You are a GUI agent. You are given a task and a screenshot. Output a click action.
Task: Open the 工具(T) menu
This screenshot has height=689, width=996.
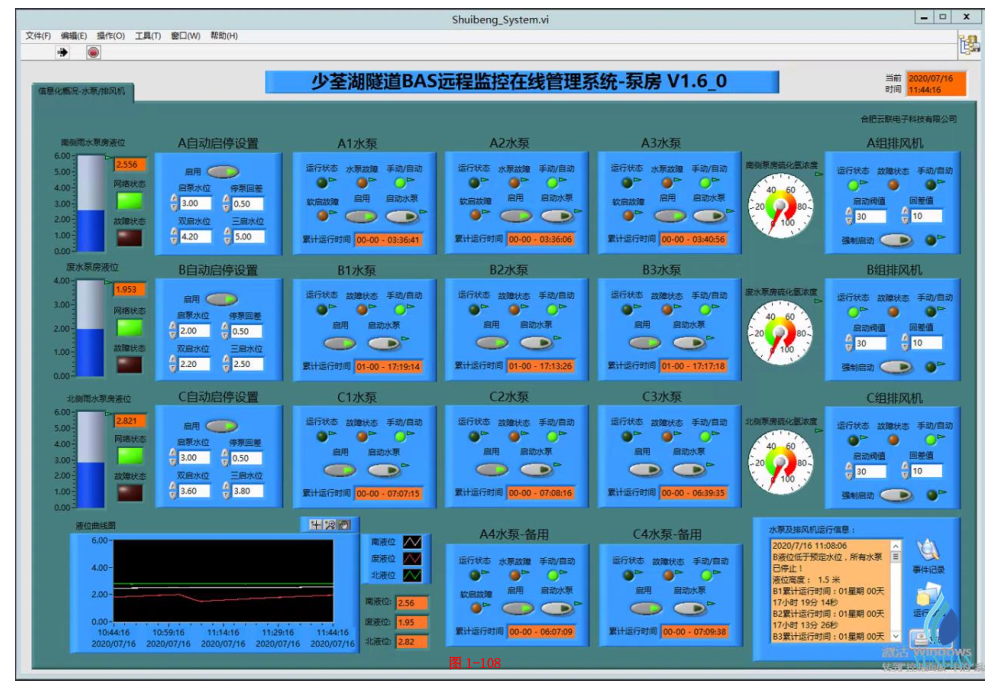[148, 36]
